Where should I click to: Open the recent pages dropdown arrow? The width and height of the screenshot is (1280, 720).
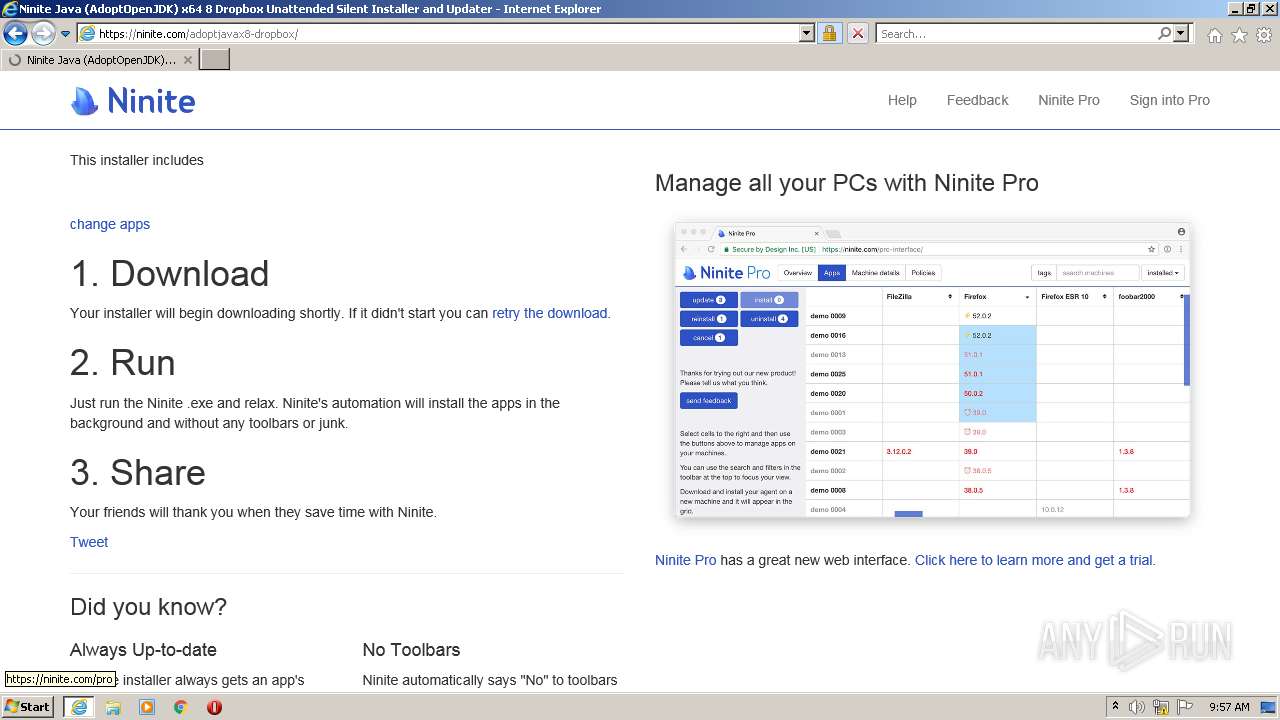[66, 34]
